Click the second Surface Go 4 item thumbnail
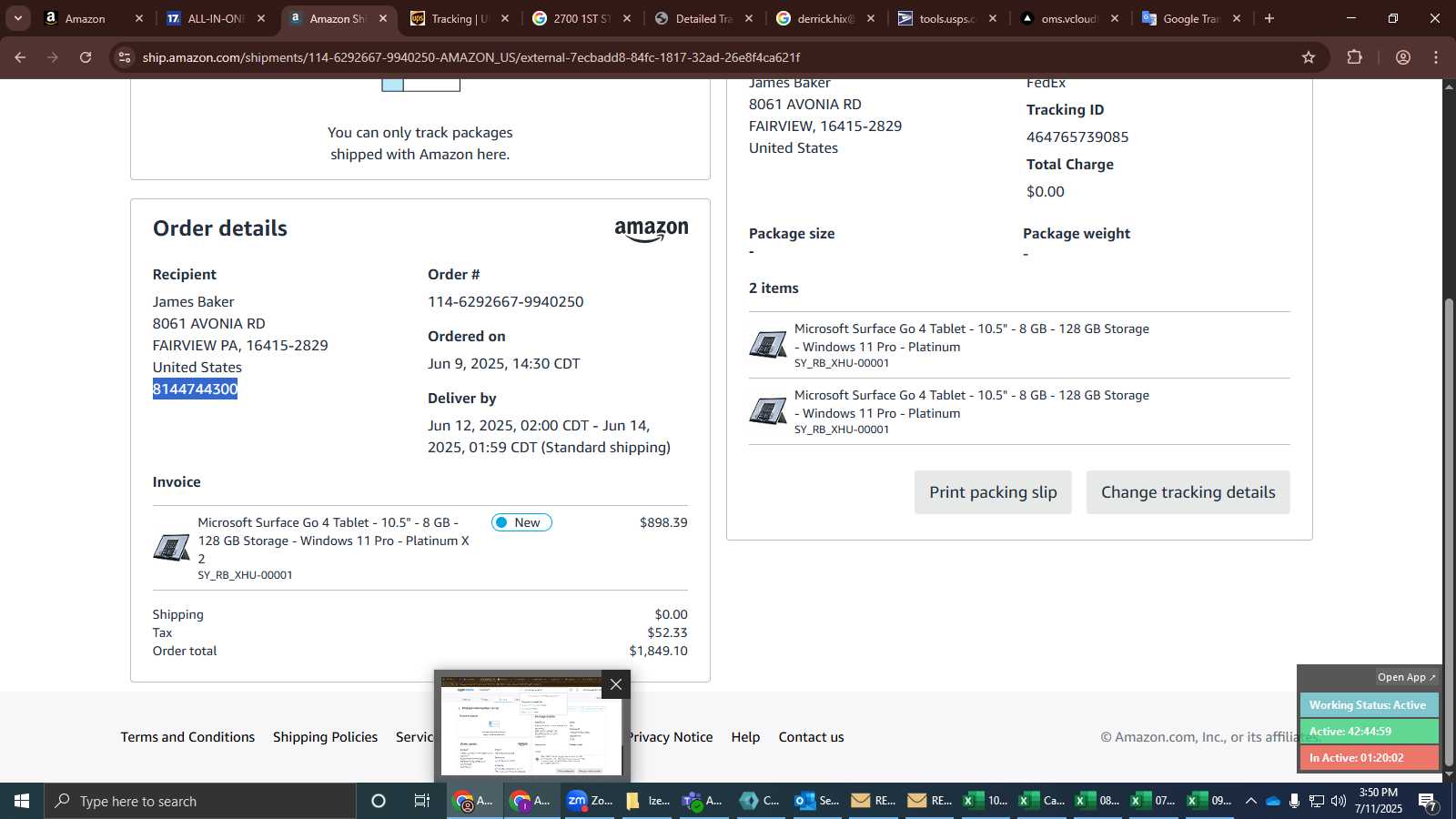The width and height of the screenshot is (1456, 819). [768, 411]
